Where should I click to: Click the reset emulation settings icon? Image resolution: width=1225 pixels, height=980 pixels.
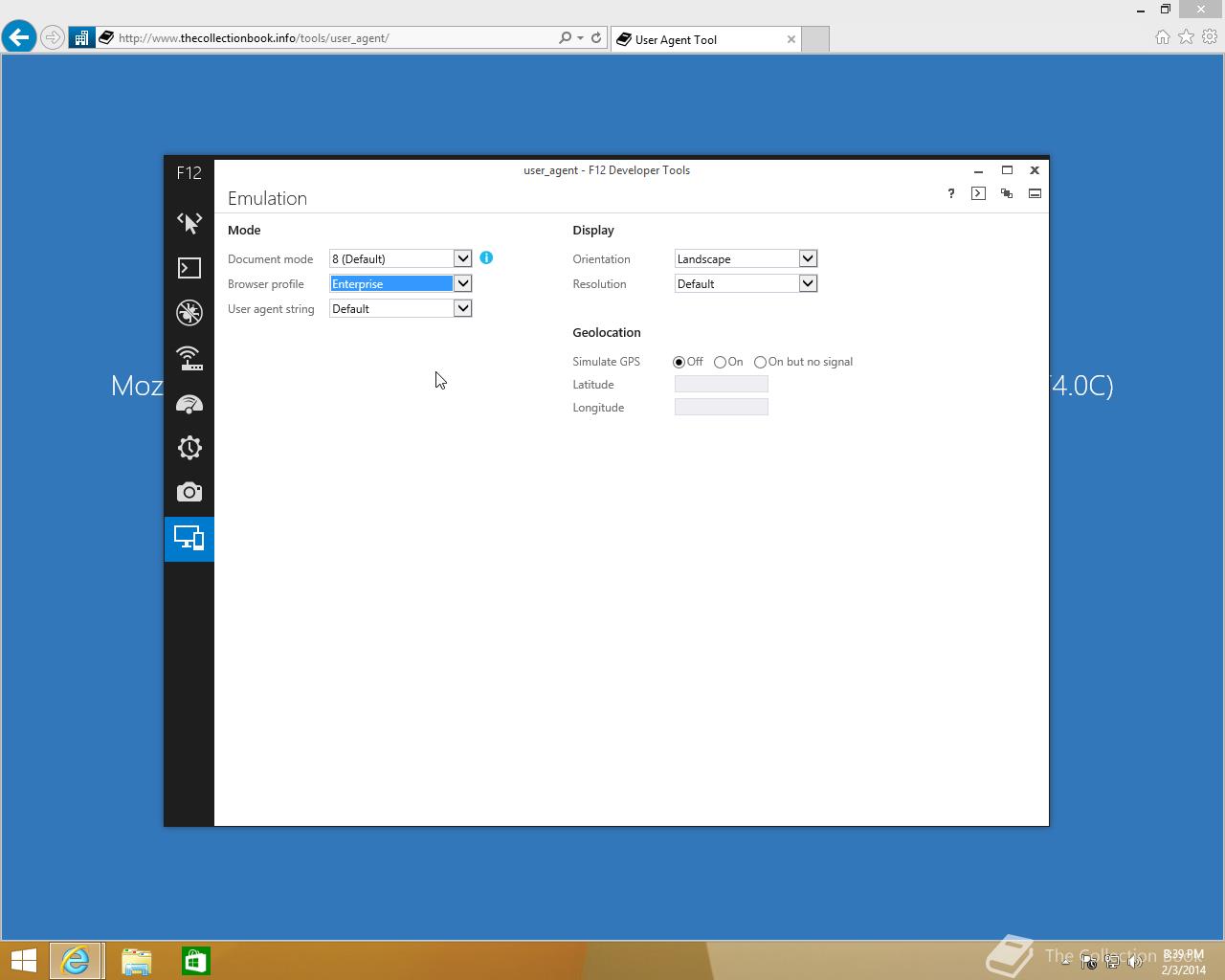1007,193
